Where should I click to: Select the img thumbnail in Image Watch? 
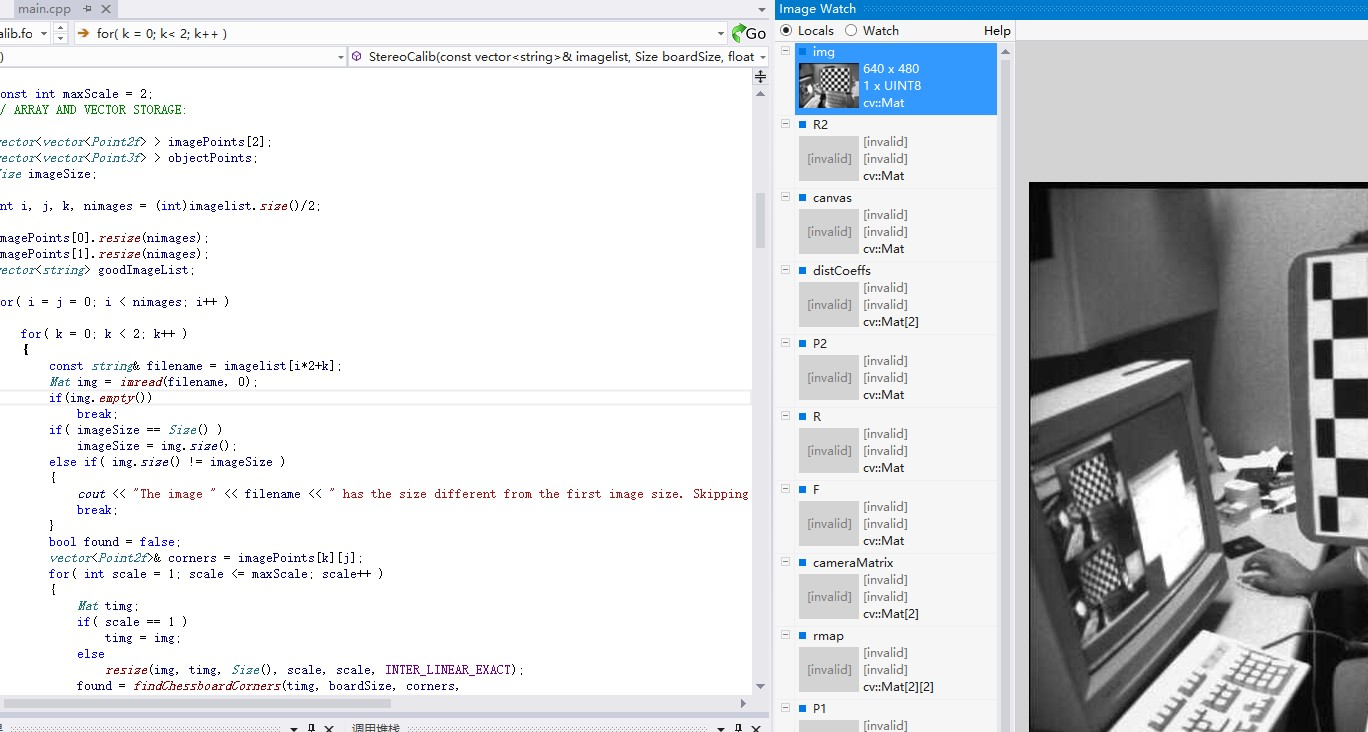click(828, 86)
